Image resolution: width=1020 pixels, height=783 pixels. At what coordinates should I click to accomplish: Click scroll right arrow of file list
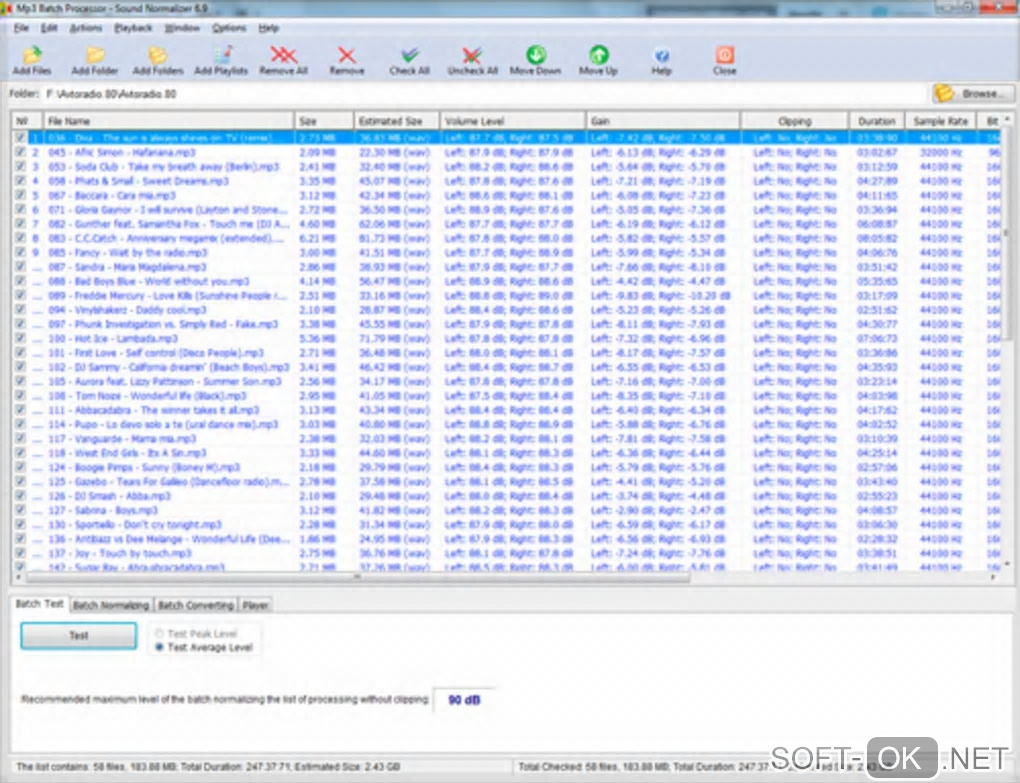(x=993, y=577)
